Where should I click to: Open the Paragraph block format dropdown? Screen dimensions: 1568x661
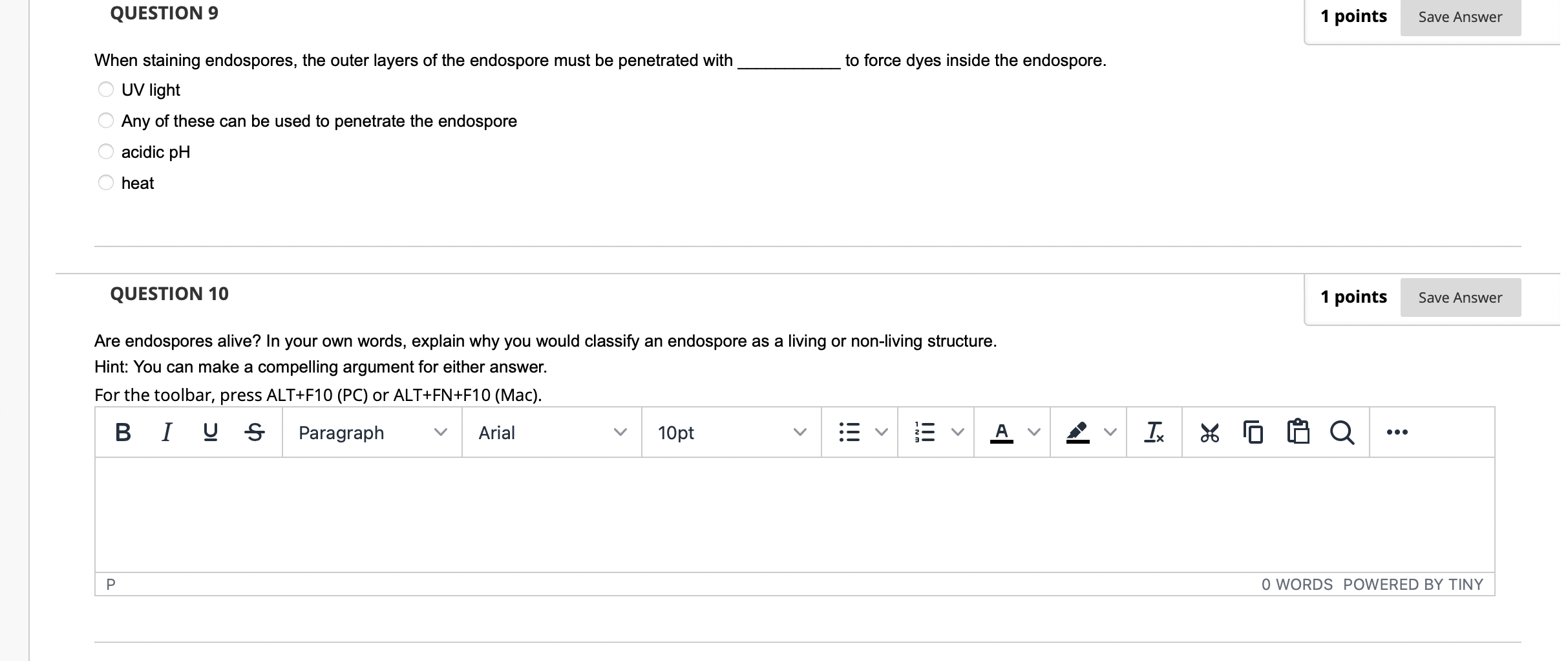(x=372, y=432)
